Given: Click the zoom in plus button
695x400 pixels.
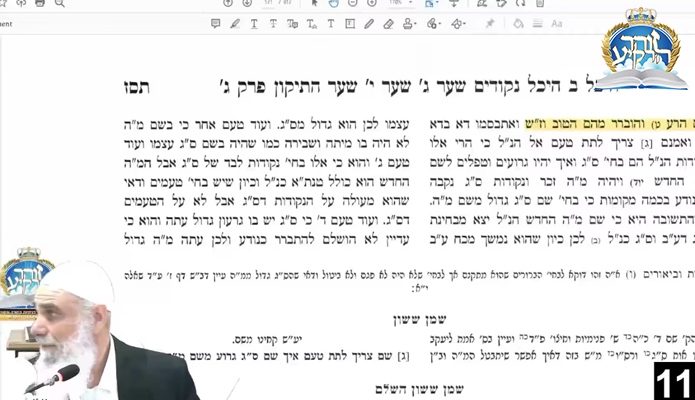Looking at the screenshot, I should coord(371,4).
